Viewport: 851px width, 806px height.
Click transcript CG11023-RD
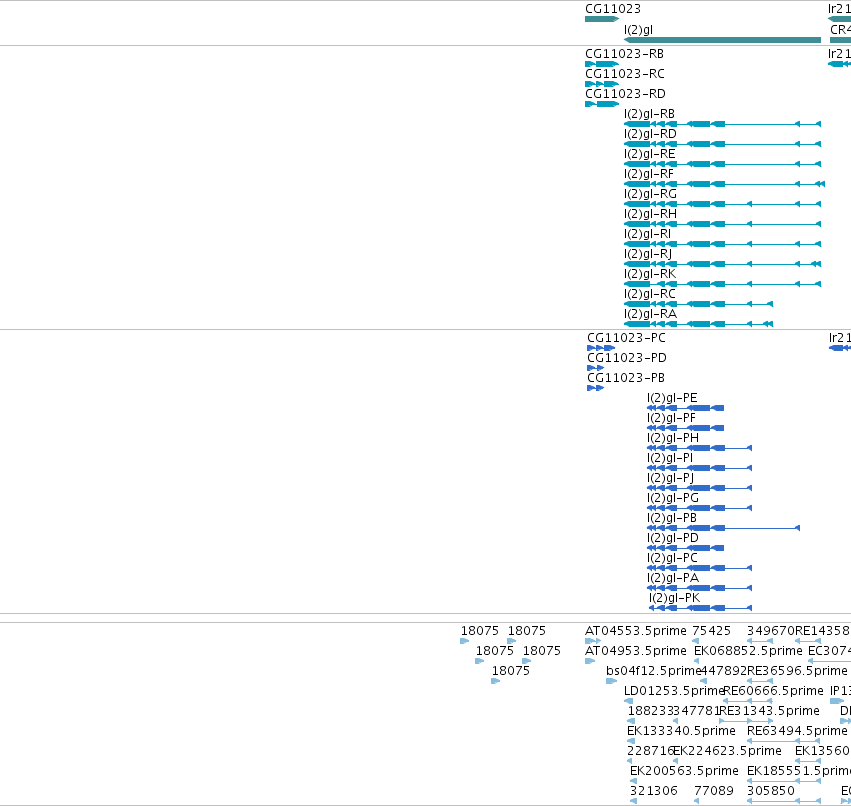point(602,104)
